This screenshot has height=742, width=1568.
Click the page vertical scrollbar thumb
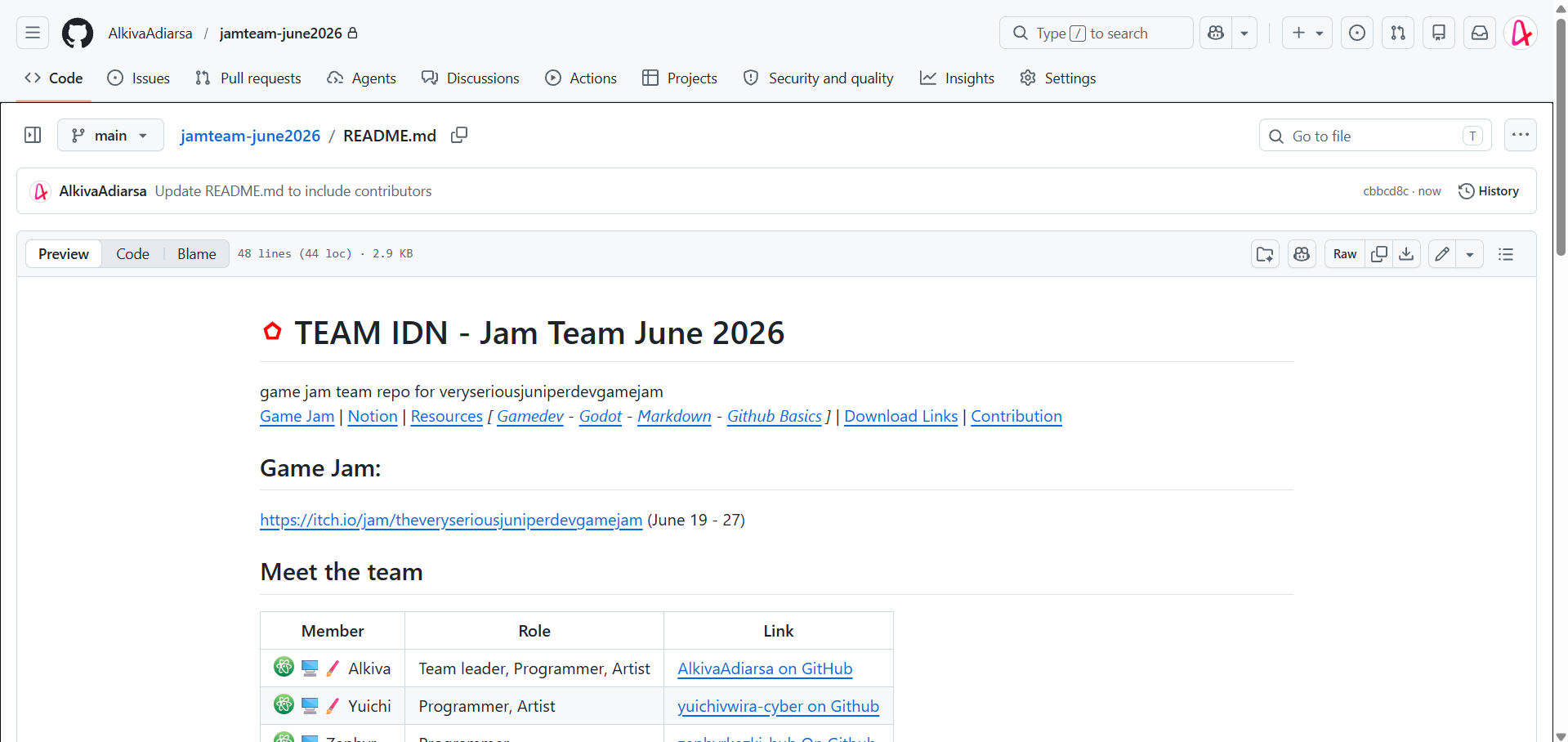[1561, 137]
